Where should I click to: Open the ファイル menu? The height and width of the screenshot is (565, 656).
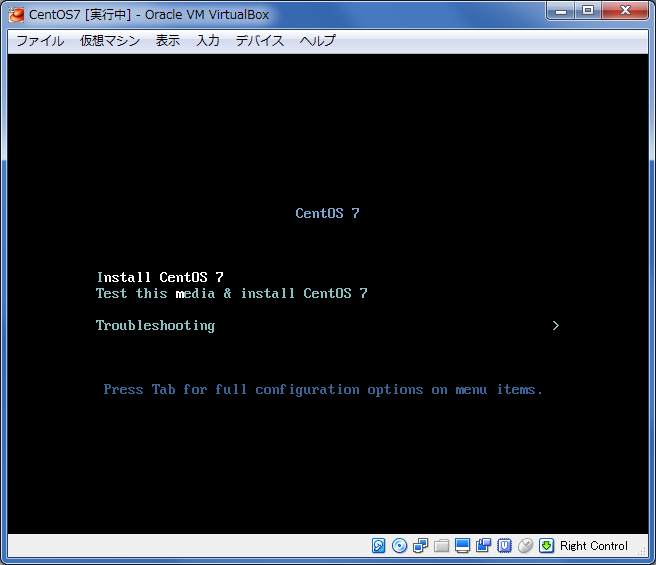tap(40, 41)
